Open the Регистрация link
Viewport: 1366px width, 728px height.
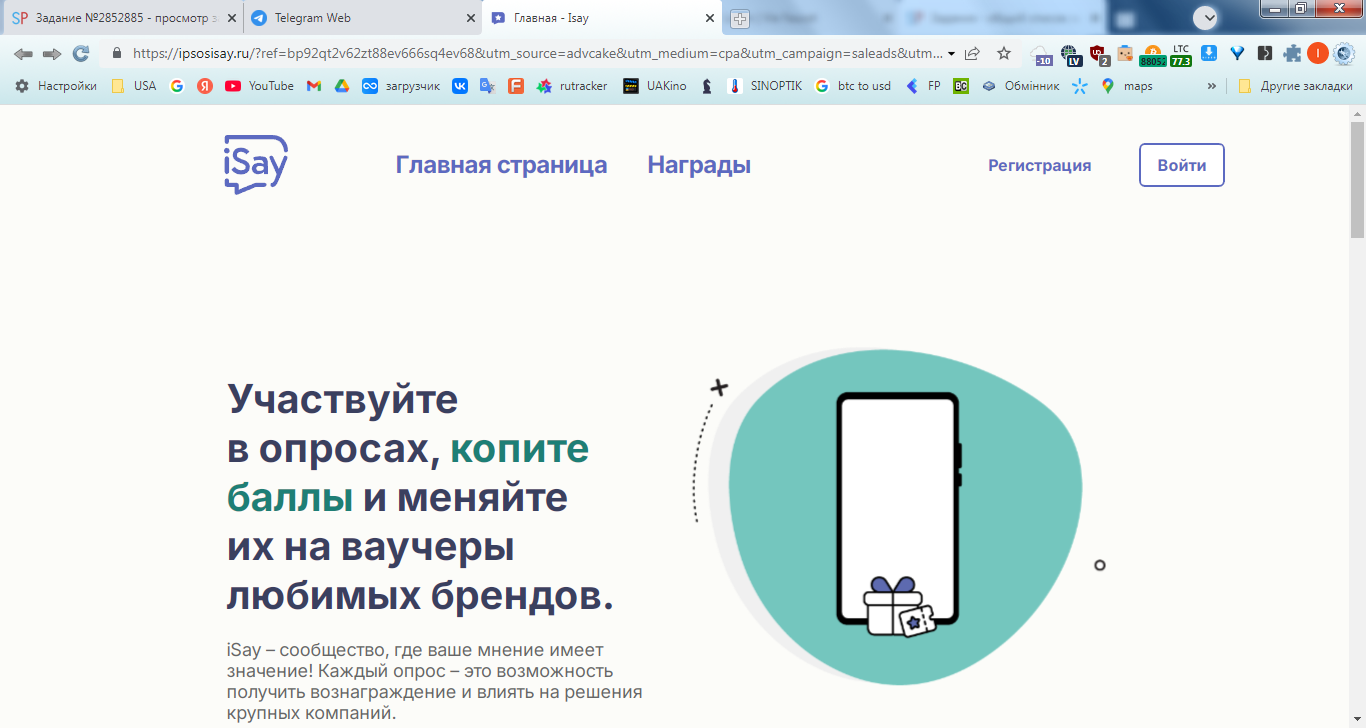[x=1040, y=166]
